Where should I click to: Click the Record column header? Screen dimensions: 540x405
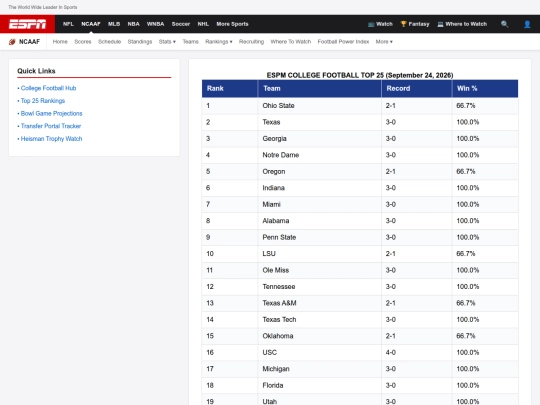[416, 89]
